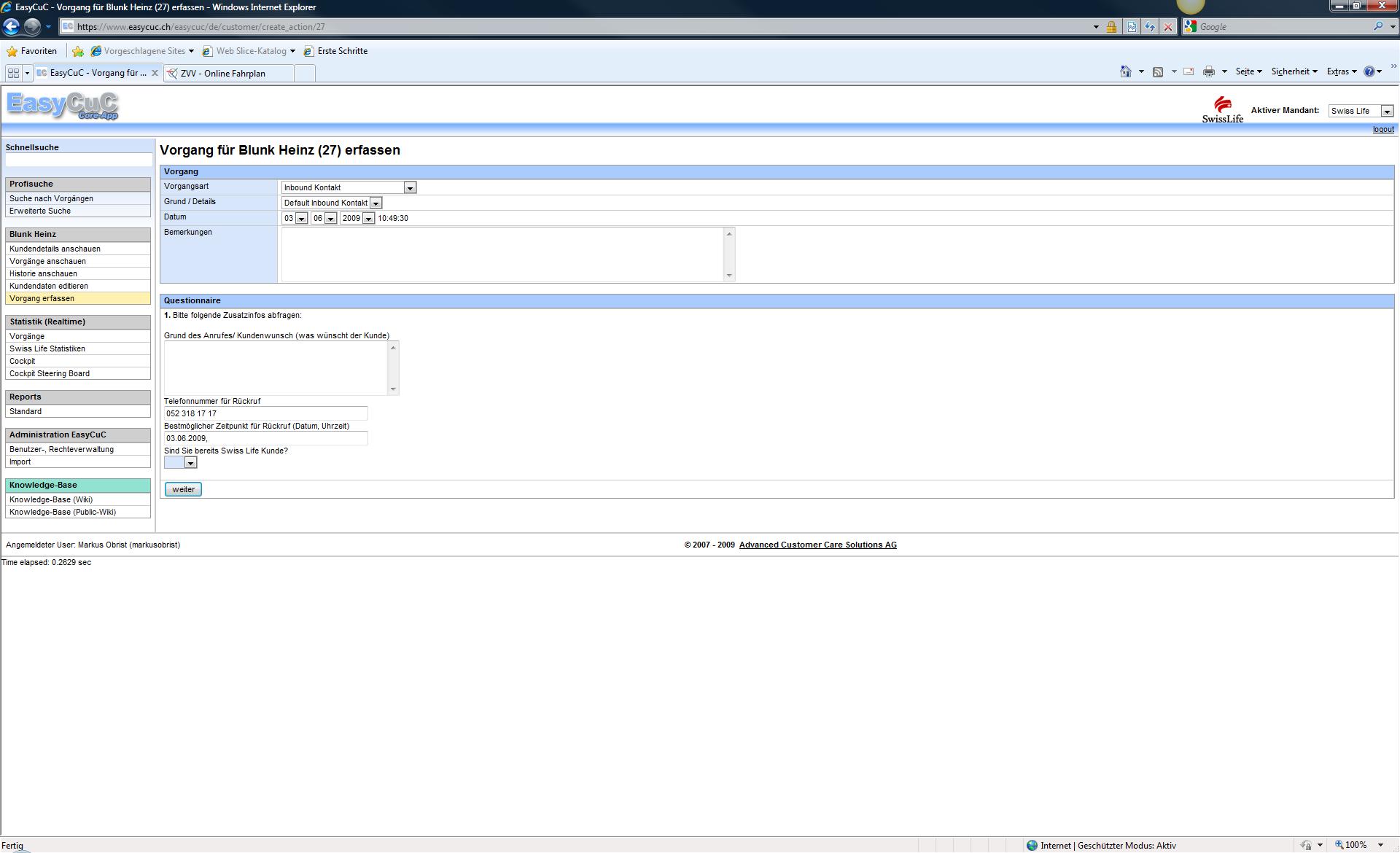Image resolution: width=1400 pixels, height=853 pixels.
Task: Click the Grund des Anrufes text area
Action: [276, 368]
